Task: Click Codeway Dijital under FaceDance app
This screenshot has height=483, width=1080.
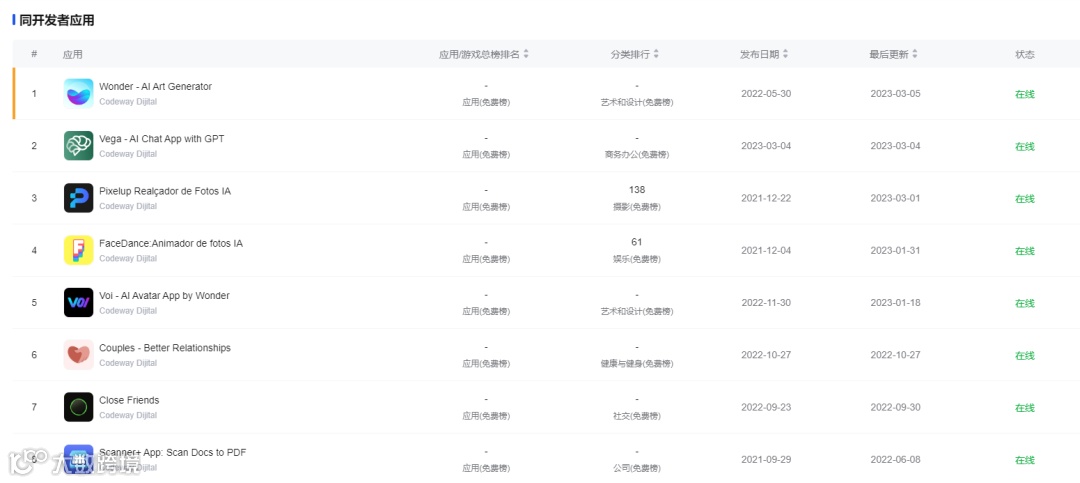Action: (x=128, y=259)
